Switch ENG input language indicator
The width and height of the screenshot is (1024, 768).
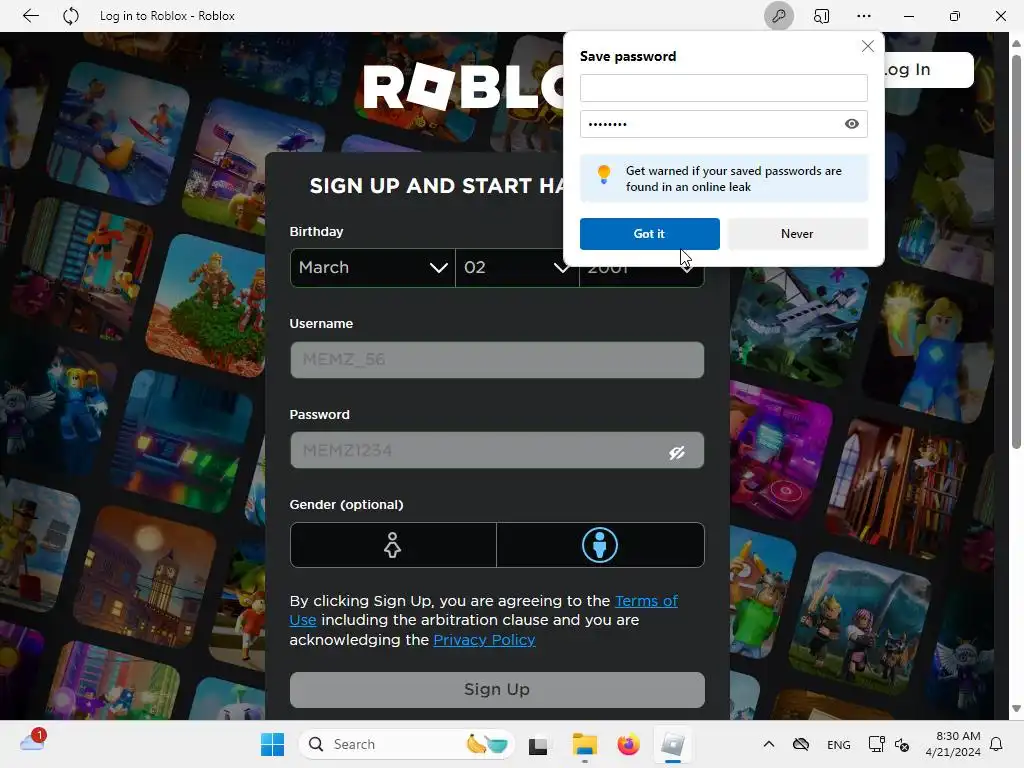click(839, 745)
